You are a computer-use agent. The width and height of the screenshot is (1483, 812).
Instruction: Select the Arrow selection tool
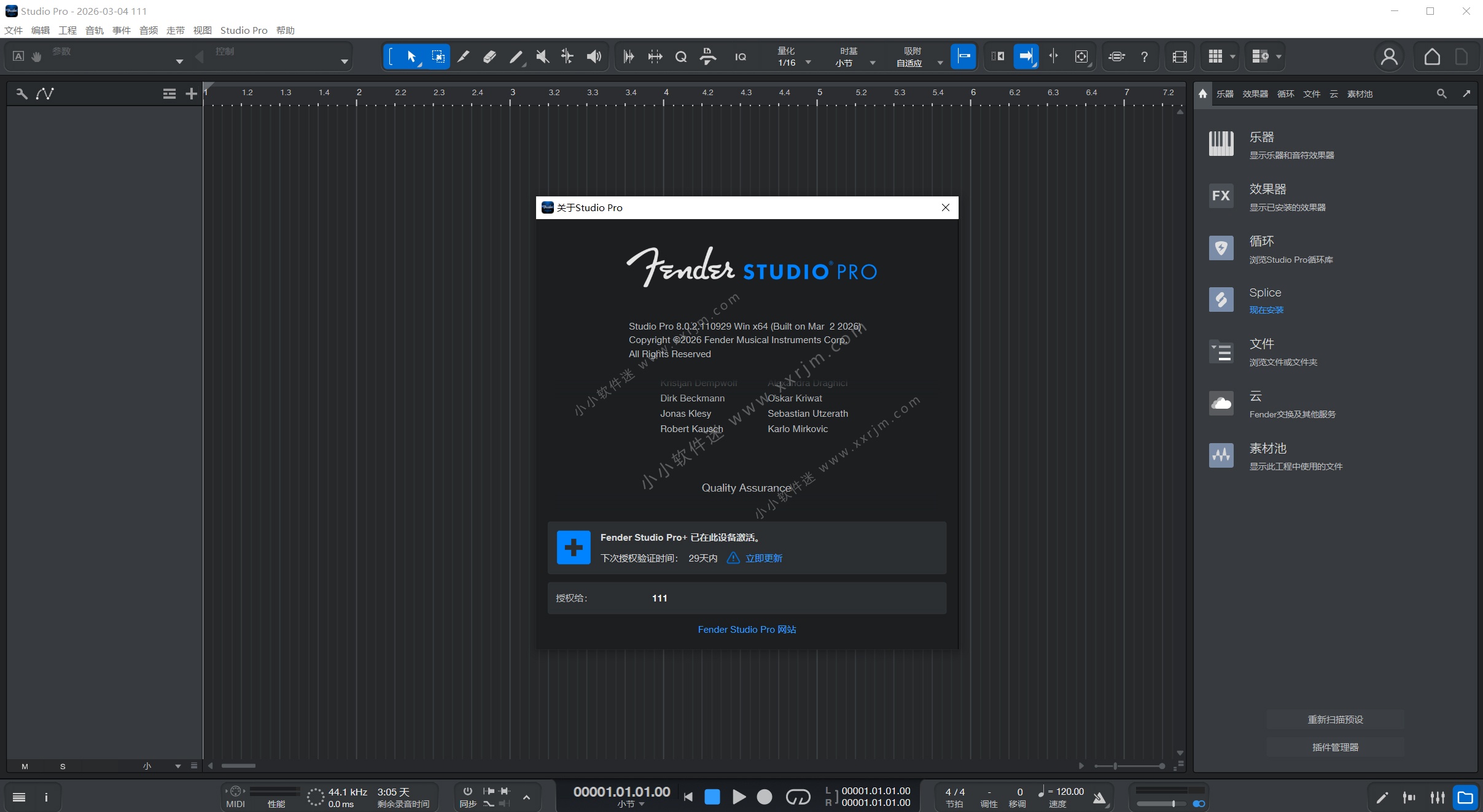(x=410, y=56)
